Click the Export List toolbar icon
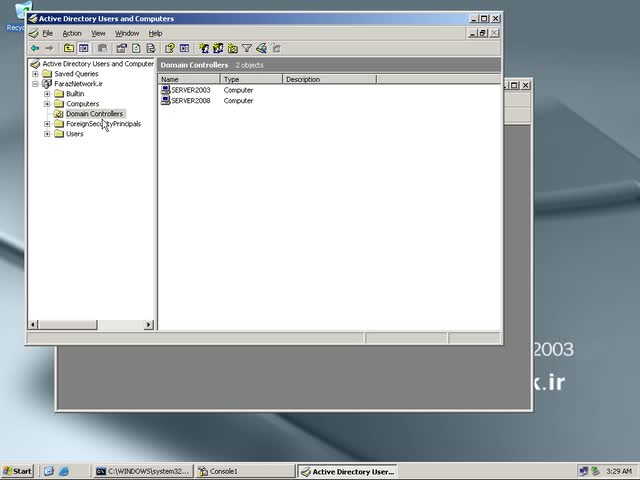The height and width of the screenshot is (480, 640). click(151, 49)
